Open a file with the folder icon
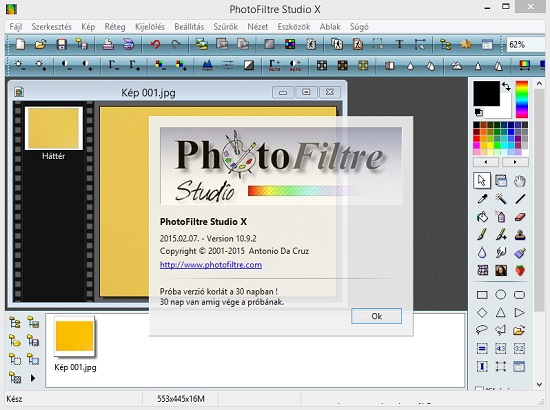Viewport: 550px width, 410px height. [41, 45]
